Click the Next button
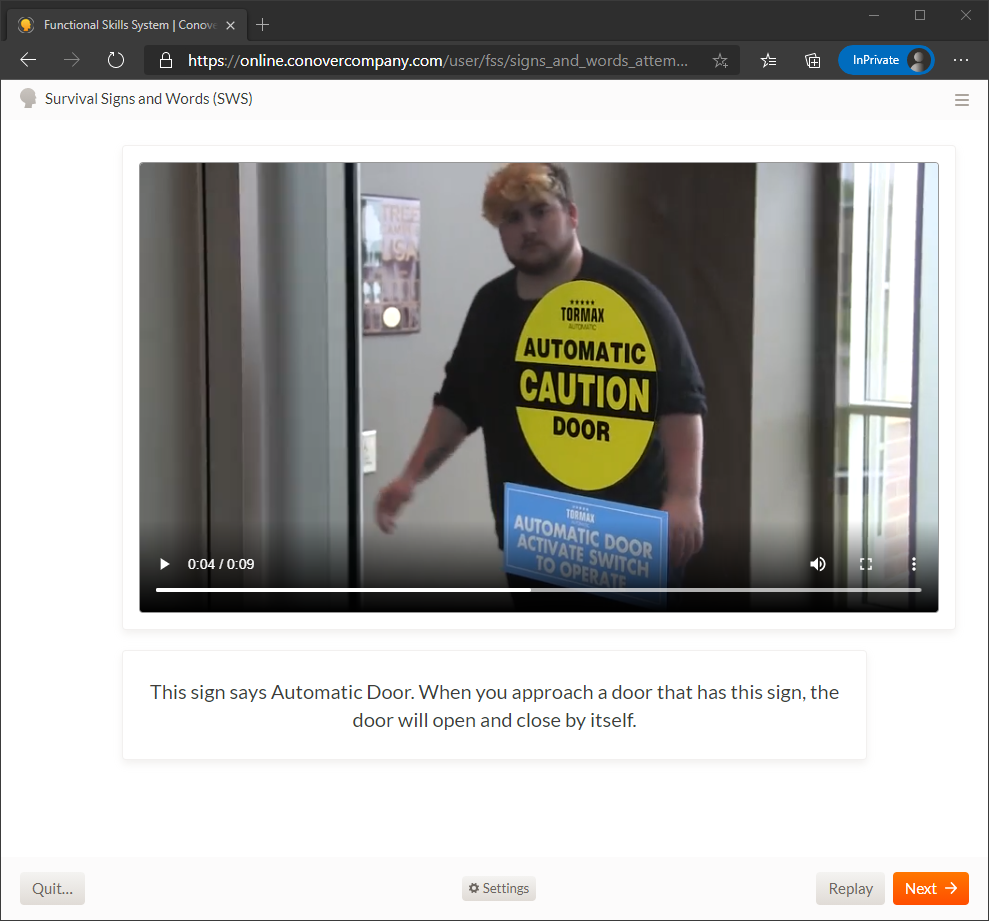 click(930, 888)
